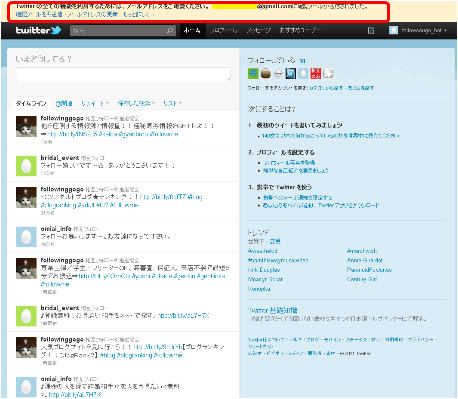Open メッセージ in the top navigation
The width and height of the screenshot is (458, 399).
[258, 30]
